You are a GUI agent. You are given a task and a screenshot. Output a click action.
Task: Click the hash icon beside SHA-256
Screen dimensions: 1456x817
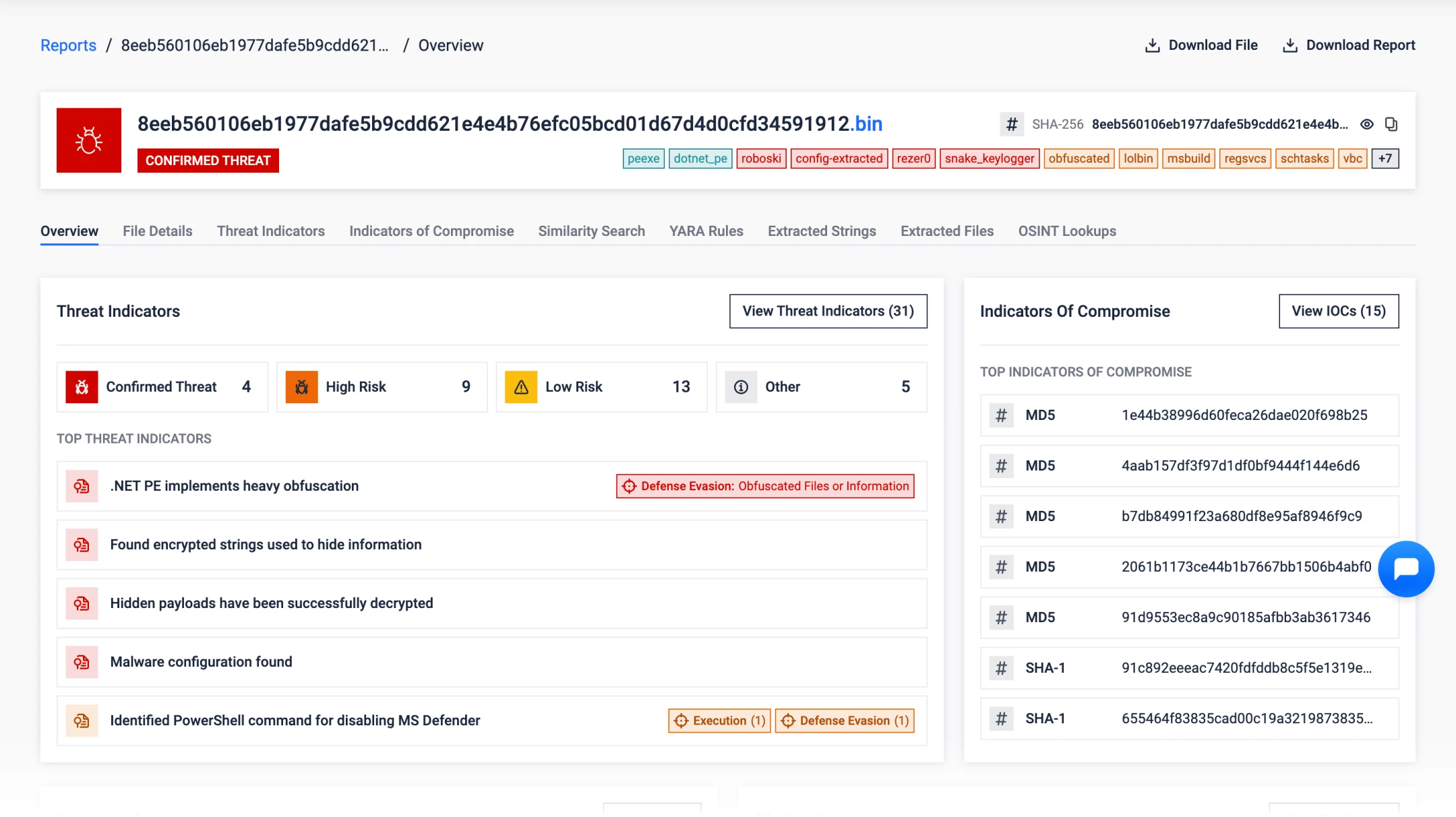pos(1011,124)
